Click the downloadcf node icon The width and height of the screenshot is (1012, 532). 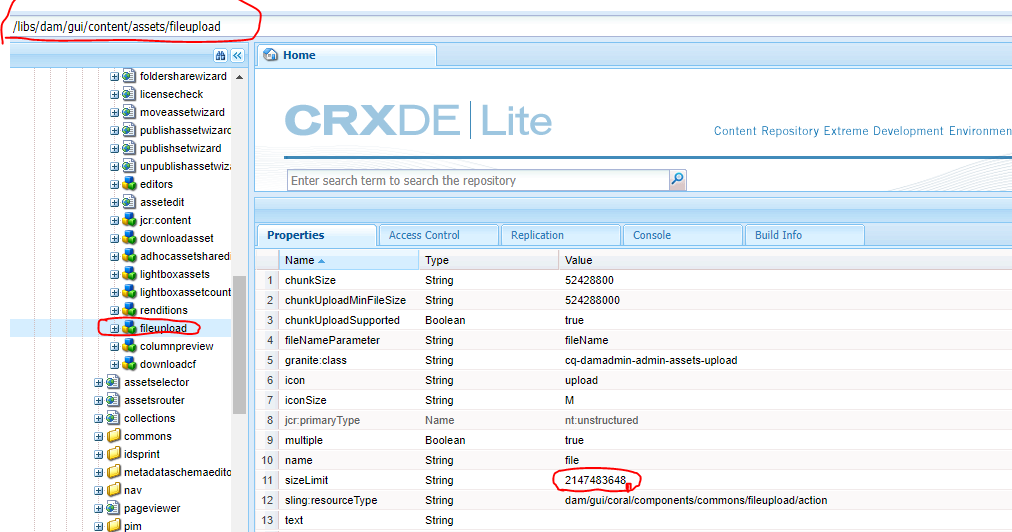click(129, 364)
